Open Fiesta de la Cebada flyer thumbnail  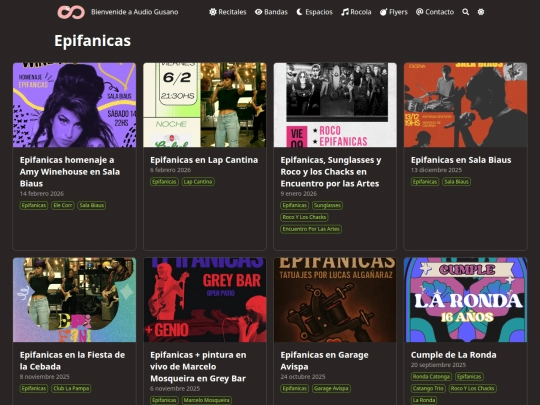(x=74, y=300)
